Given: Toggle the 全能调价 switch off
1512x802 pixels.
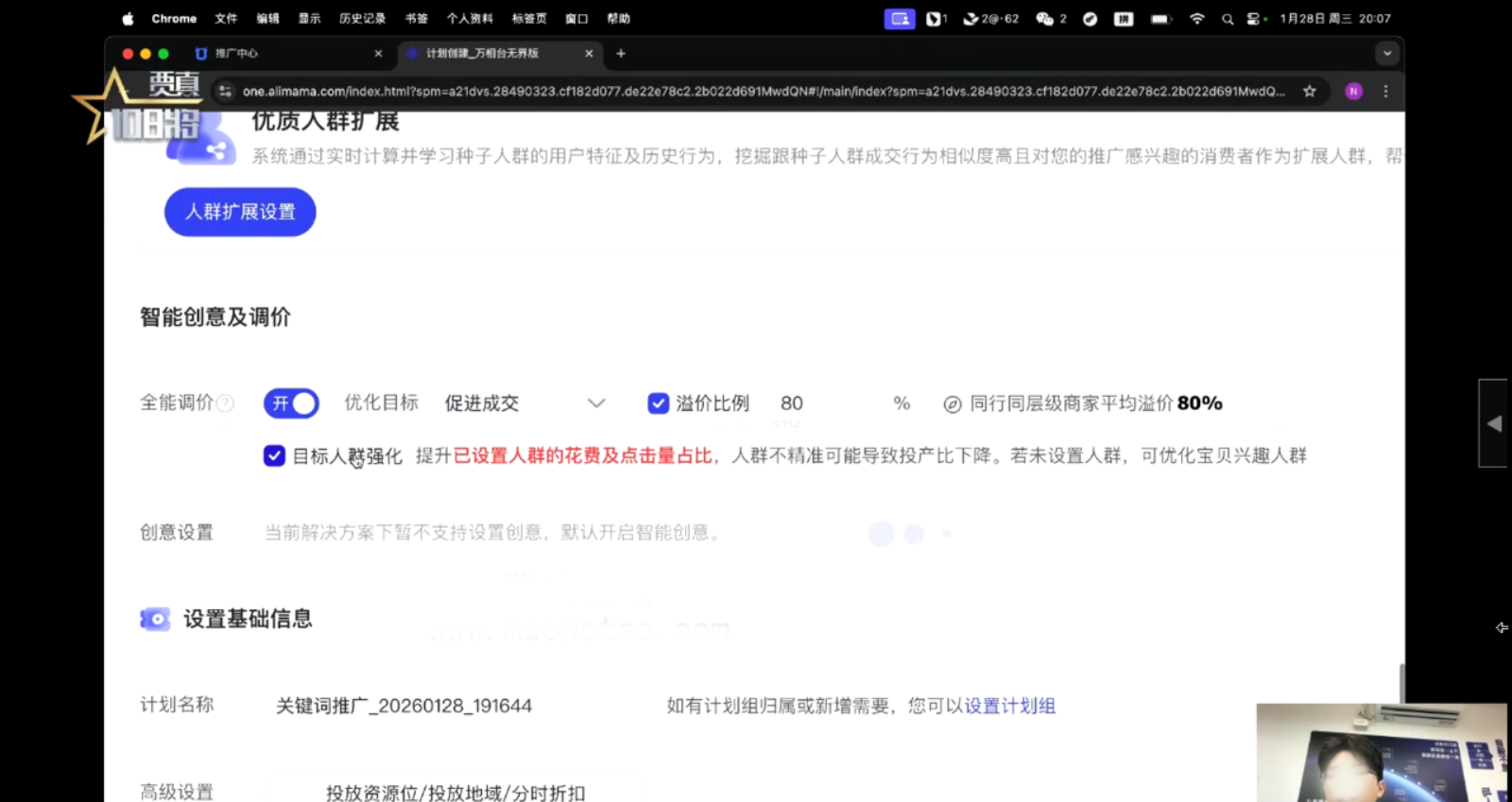Looking at the screenshot, I should [291, 403].
